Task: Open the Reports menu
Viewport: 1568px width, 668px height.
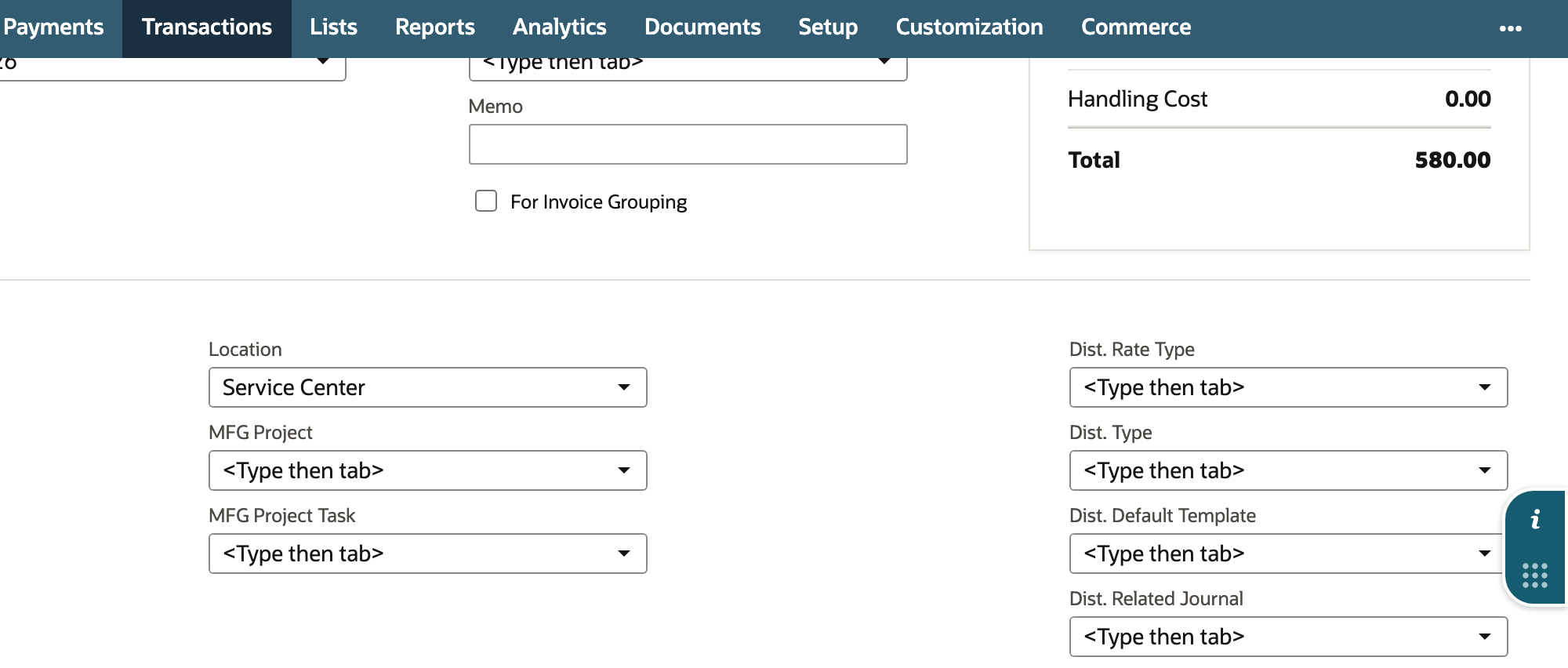Action: 435,27
